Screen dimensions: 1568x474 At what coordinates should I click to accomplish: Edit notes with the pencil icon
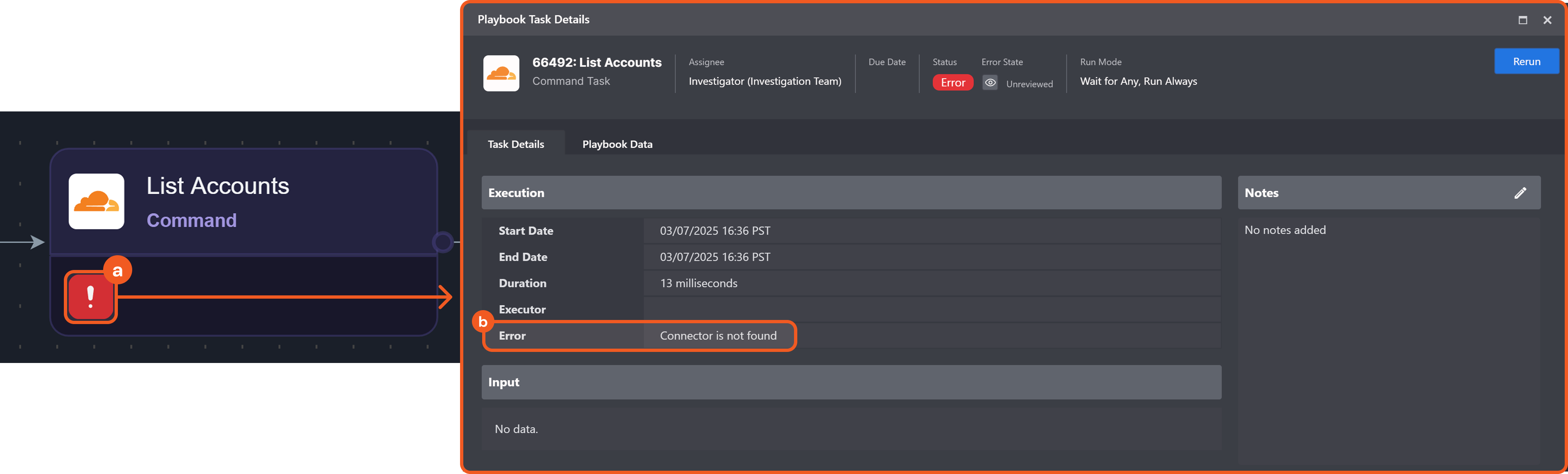[x=1520, y=193]
